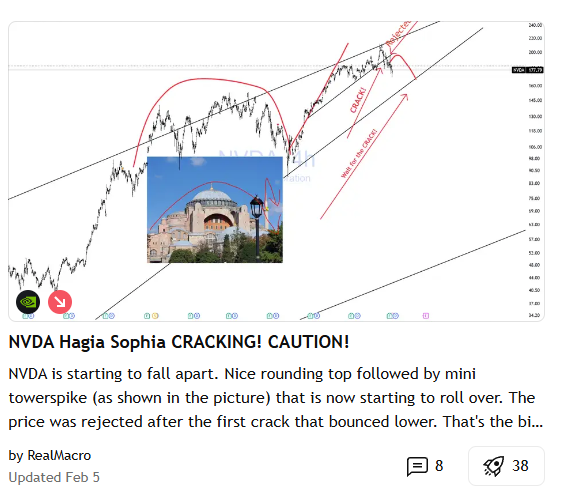
Task: Click the 34.20 bottom price axis label
Action: (534, 315)
